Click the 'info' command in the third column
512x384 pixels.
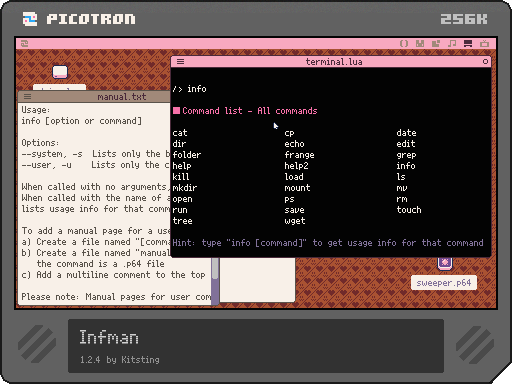[x=406, y=166]
